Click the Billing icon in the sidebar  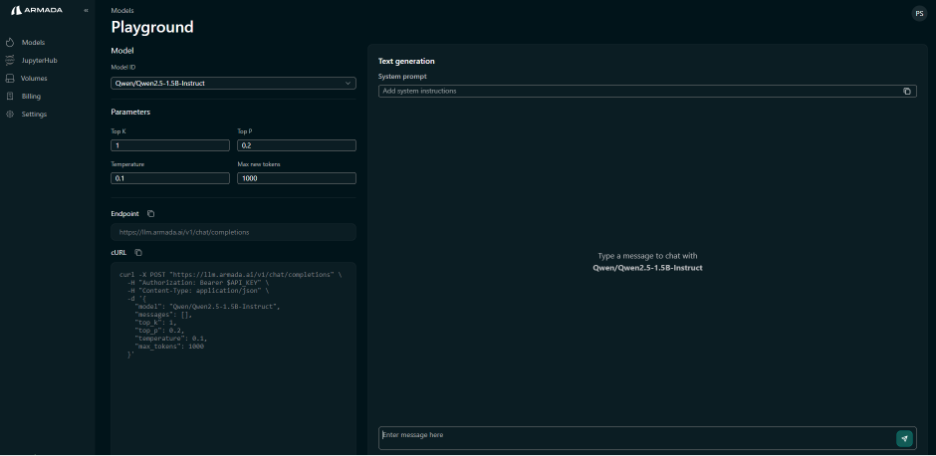click(10, 96)
